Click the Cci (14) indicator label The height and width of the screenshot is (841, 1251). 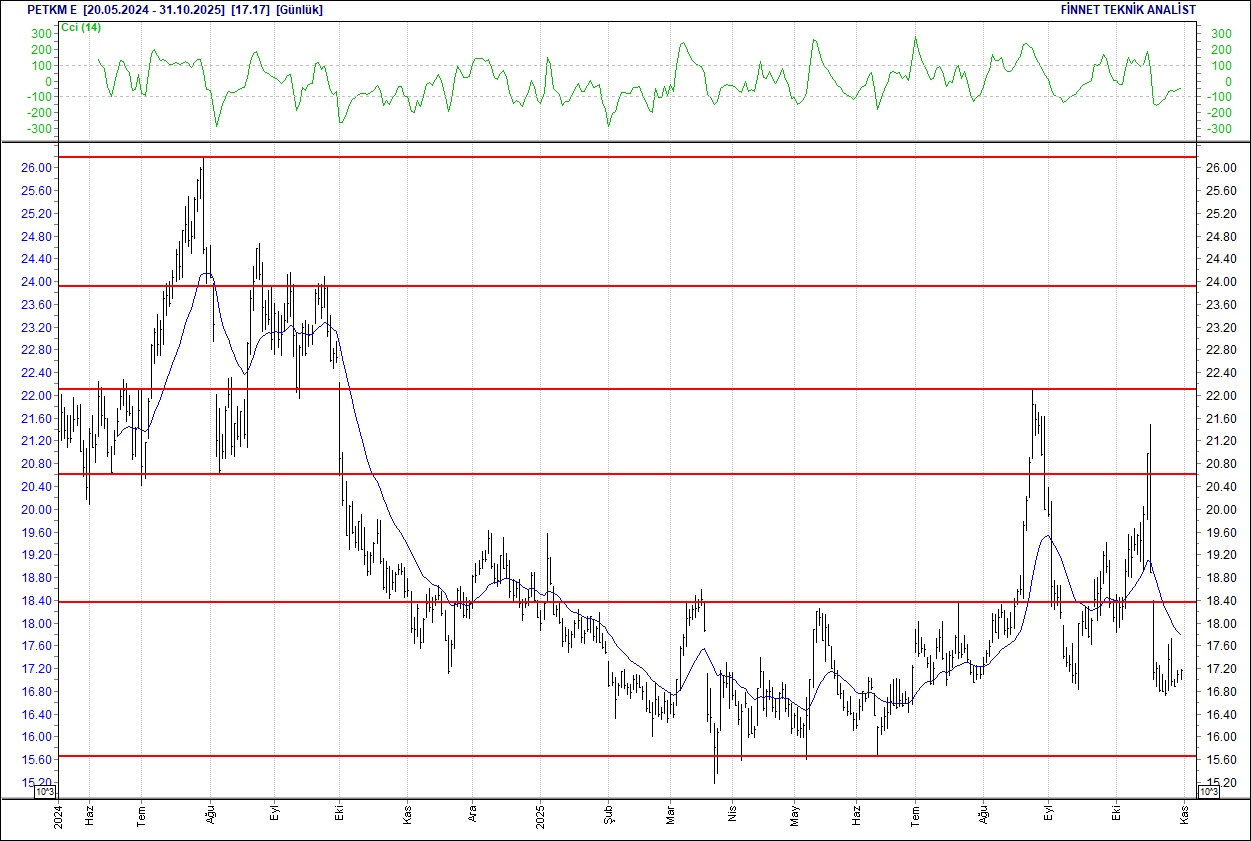pos(81,27)
